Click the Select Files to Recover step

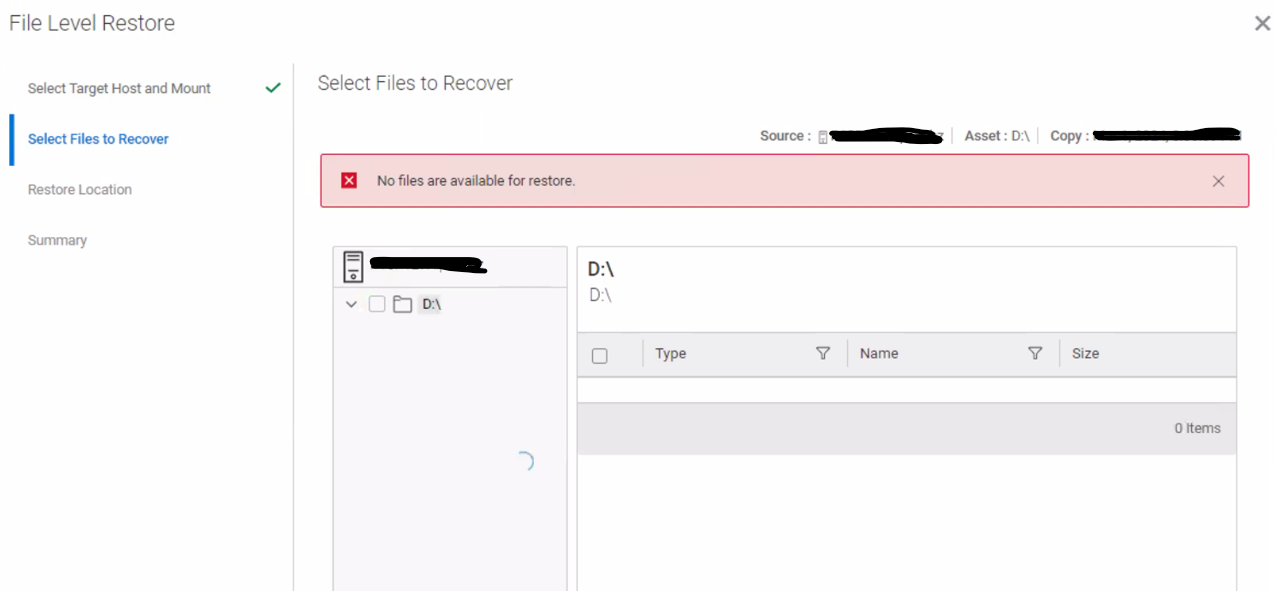(97, 138)
